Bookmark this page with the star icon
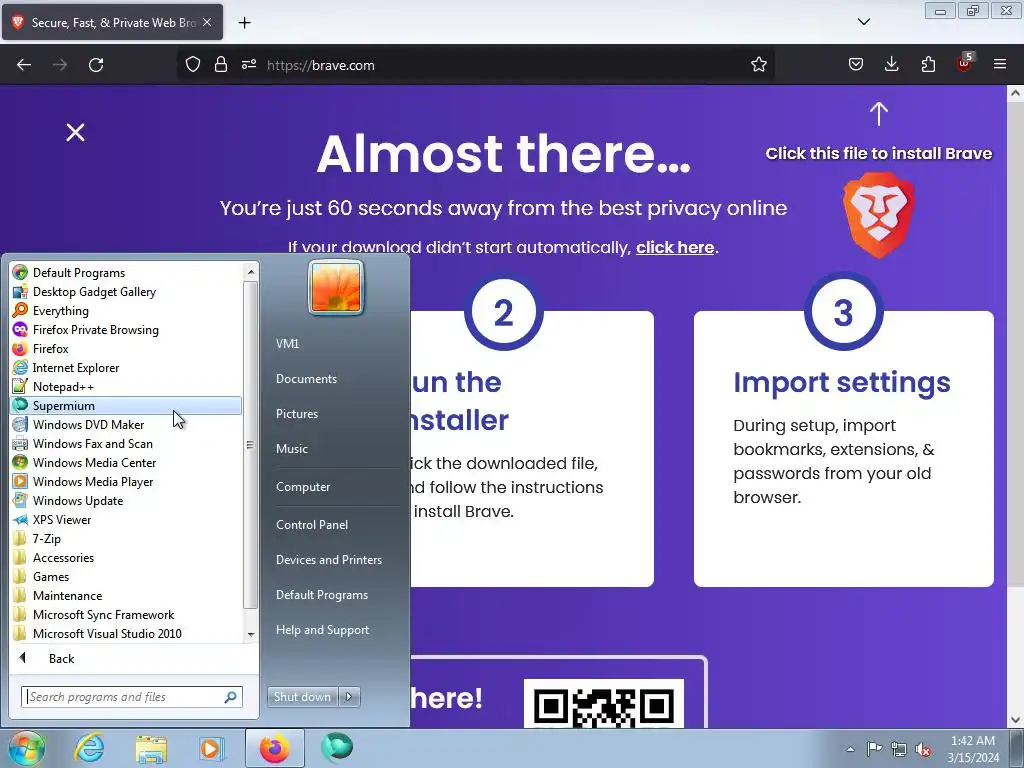 click(758, 65)
